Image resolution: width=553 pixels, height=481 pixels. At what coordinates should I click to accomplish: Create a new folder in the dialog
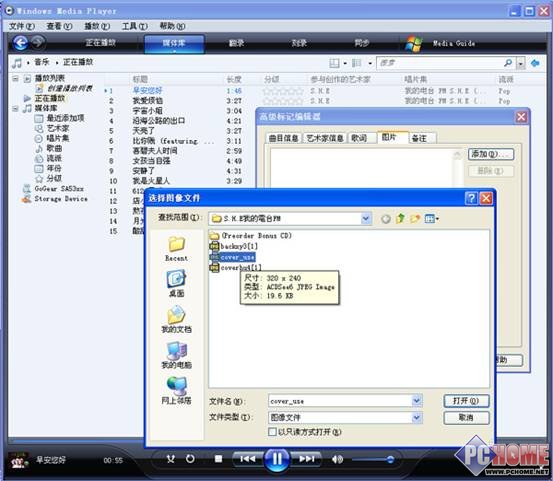point(415,219)
